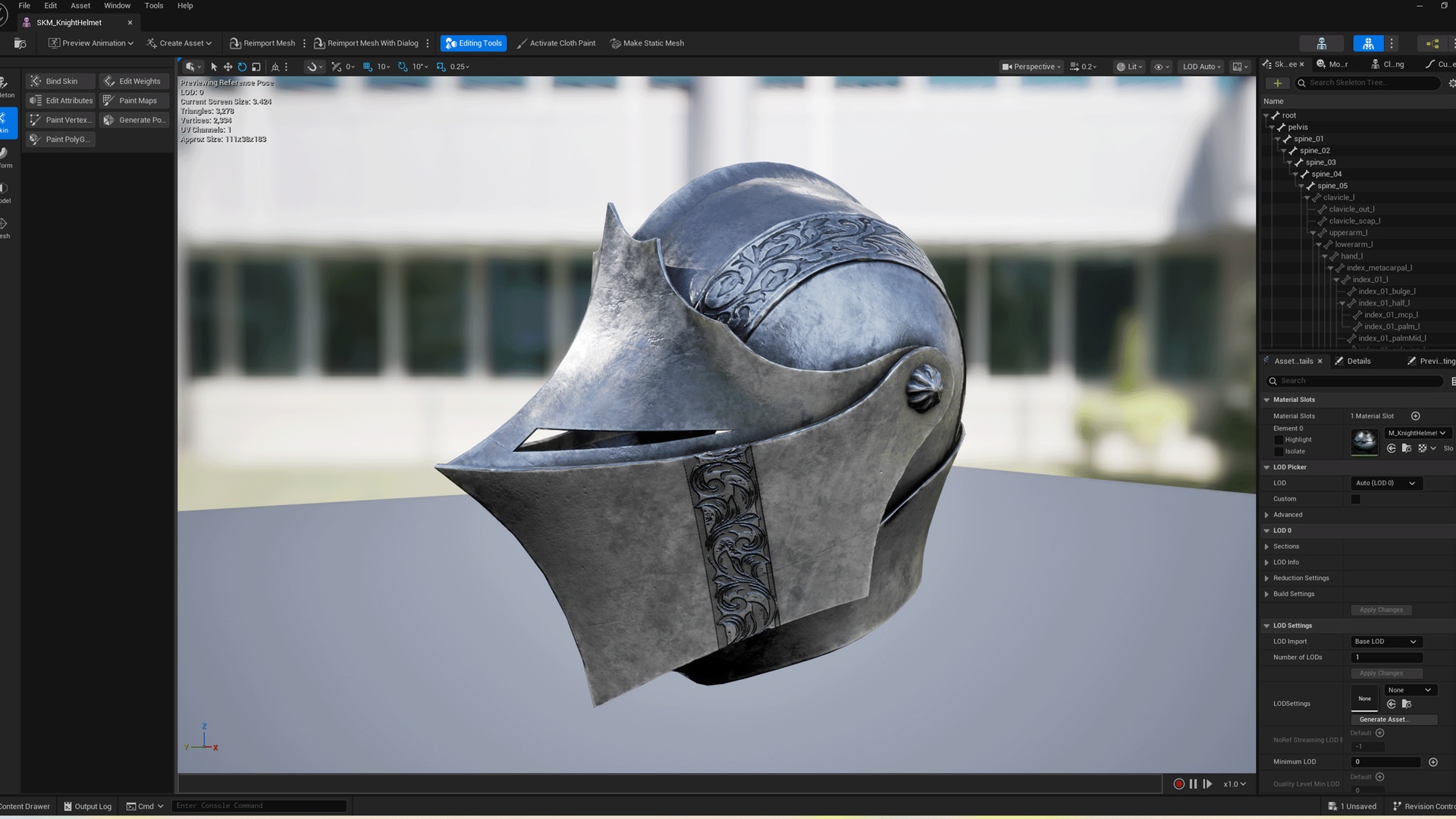Viewport: 1456px width, 819px height.
Task: Switch to the Cl...ng clothing tab
Action: pos(1388,64)
